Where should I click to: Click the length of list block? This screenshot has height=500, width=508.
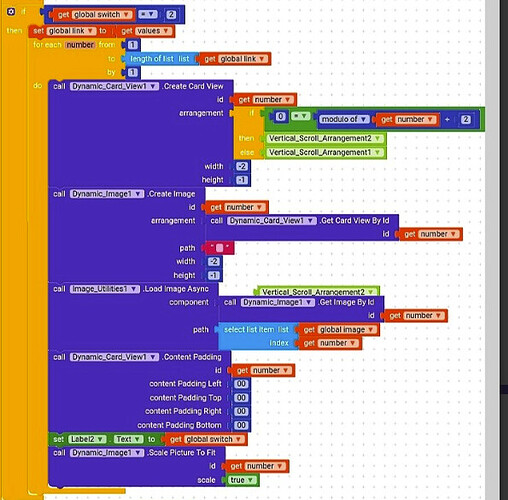click(160, 59)
